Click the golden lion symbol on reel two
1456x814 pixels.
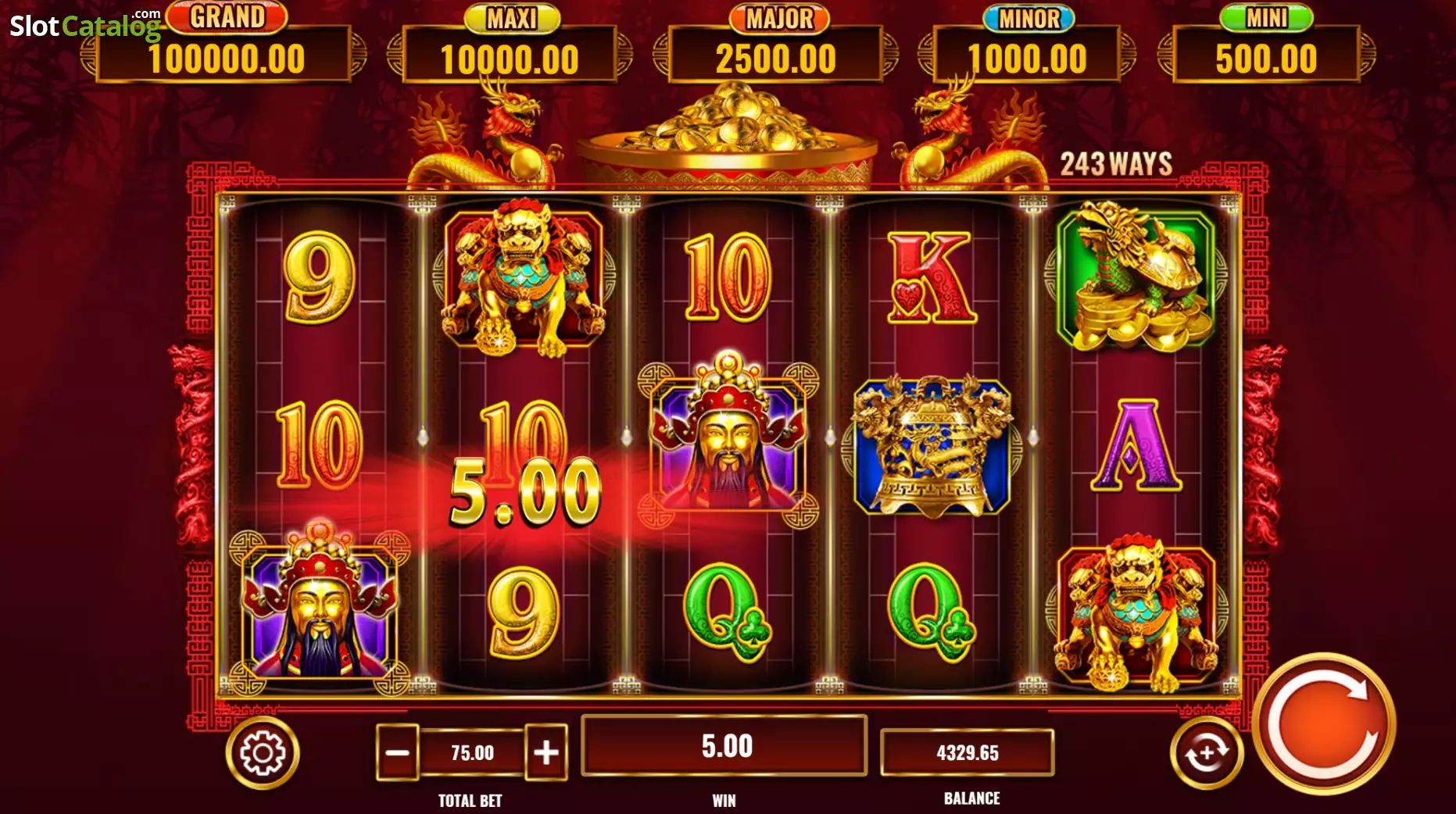pyautogui.click(x=523, y=277)
